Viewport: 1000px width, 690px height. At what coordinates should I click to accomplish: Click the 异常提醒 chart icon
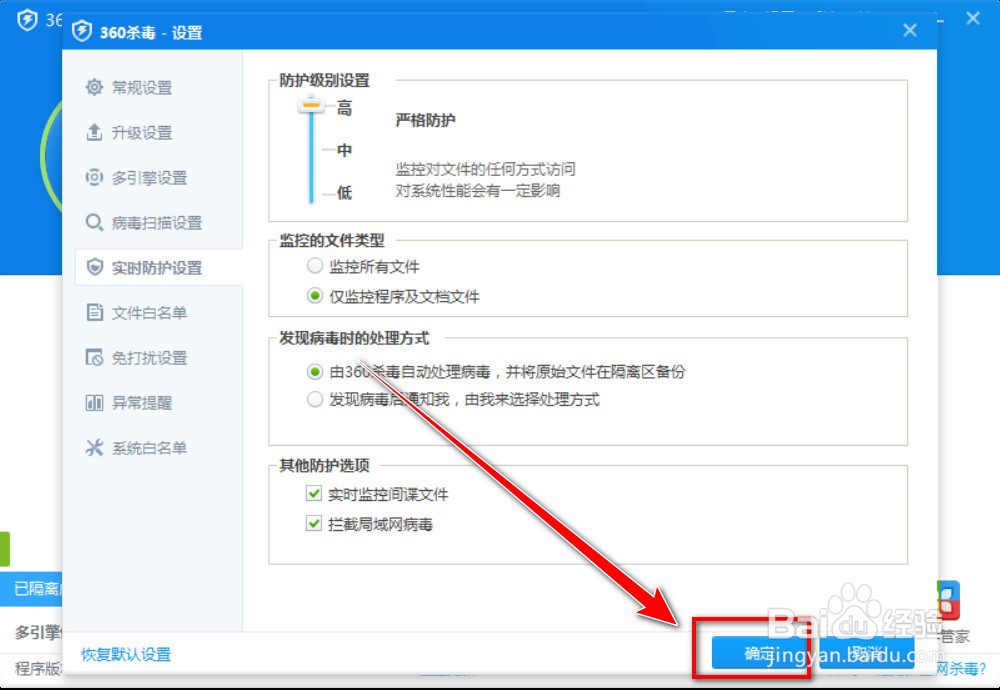click(94, 403)
